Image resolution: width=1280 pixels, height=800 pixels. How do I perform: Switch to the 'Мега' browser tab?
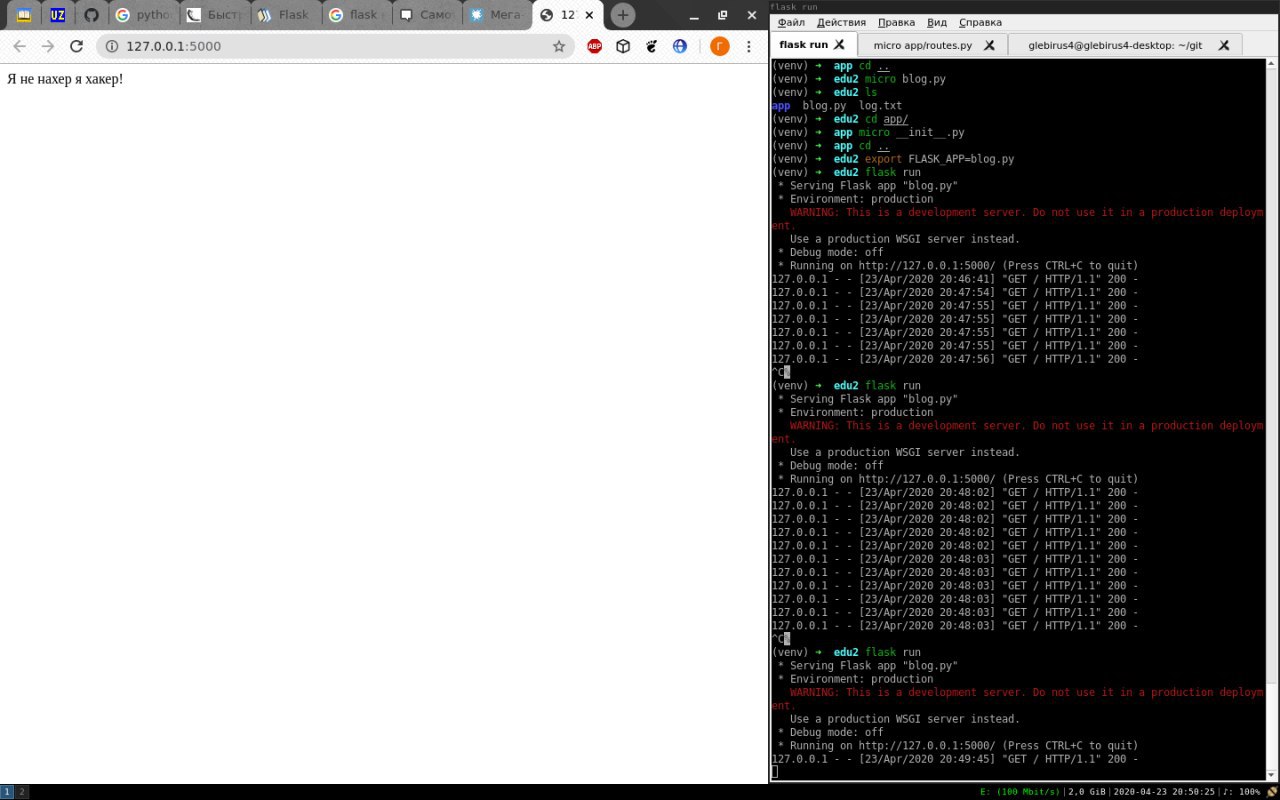(496, 16)
